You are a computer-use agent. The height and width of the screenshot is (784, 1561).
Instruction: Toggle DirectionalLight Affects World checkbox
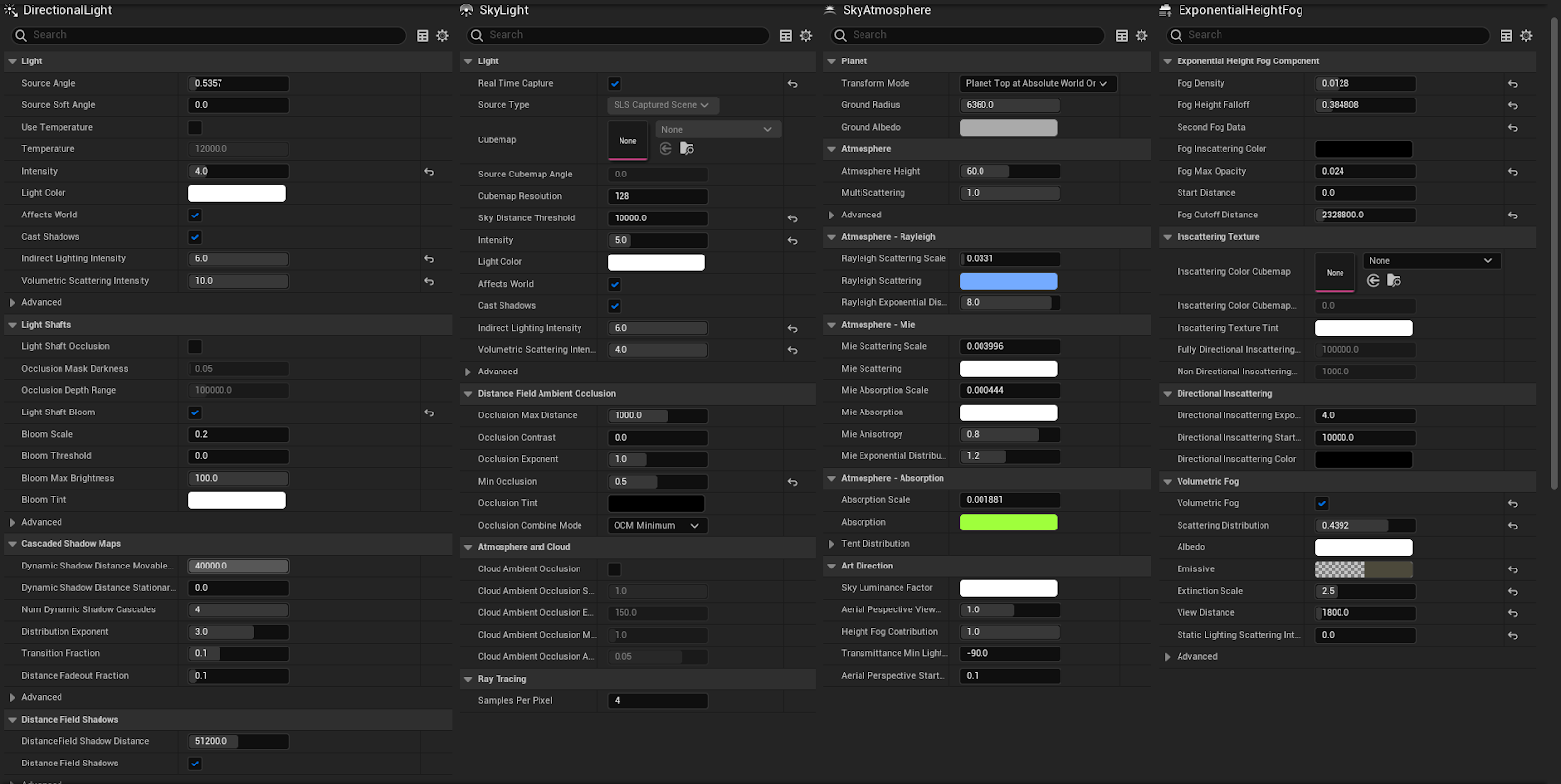[195, 216]
